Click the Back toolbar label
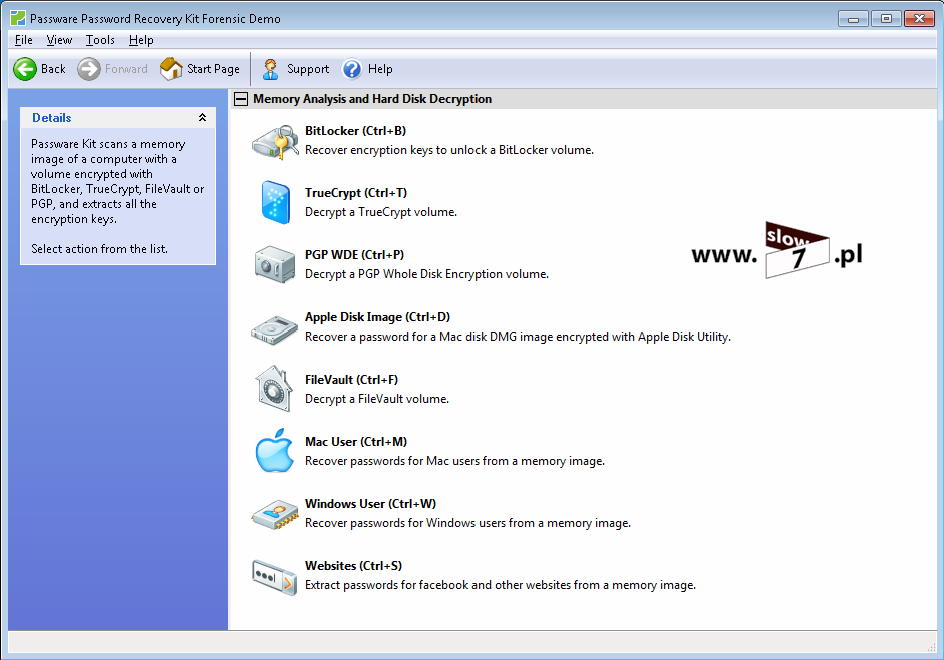Screen dimensions: 944x660 point(53,69)
